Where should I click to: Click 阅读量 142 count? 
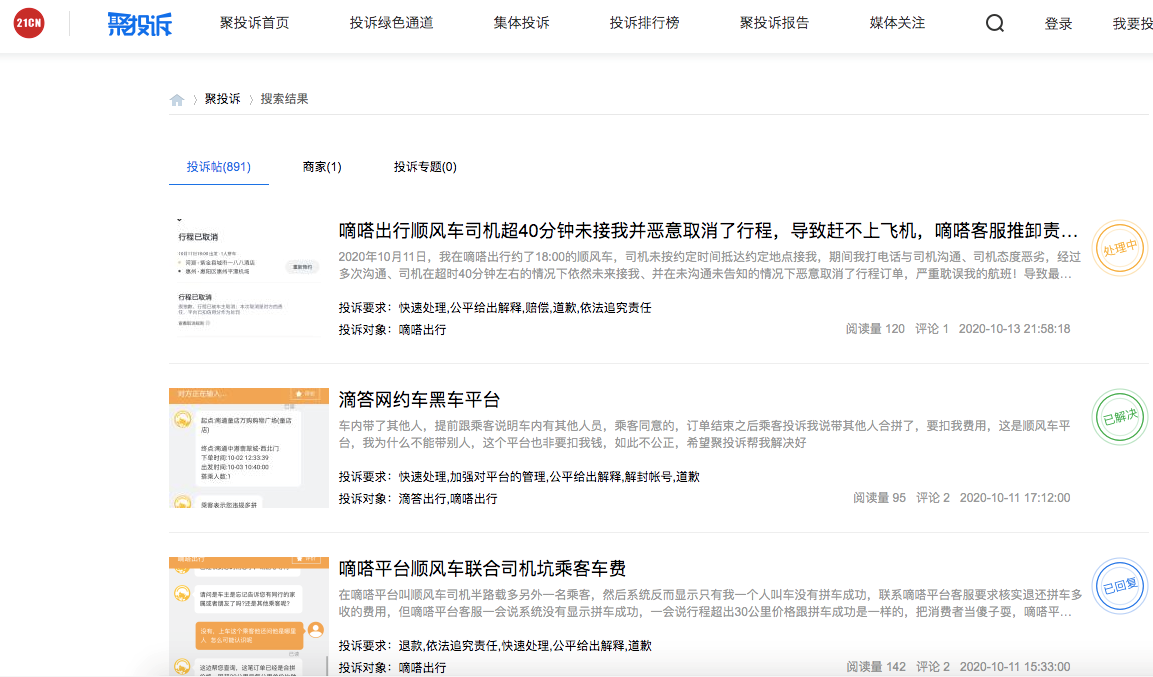point(876,667)
